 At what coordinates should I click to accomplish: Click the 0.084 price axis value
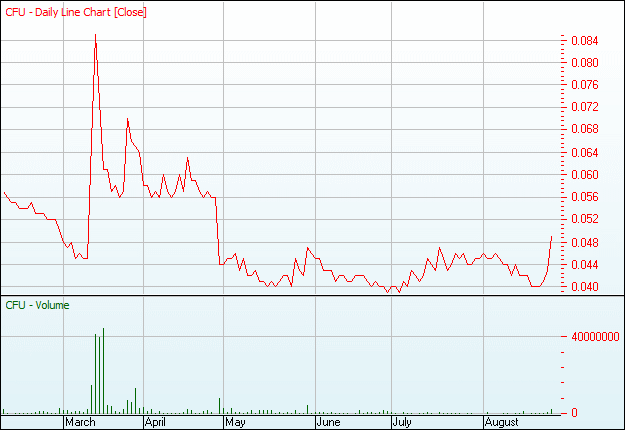tap(585, 41)
